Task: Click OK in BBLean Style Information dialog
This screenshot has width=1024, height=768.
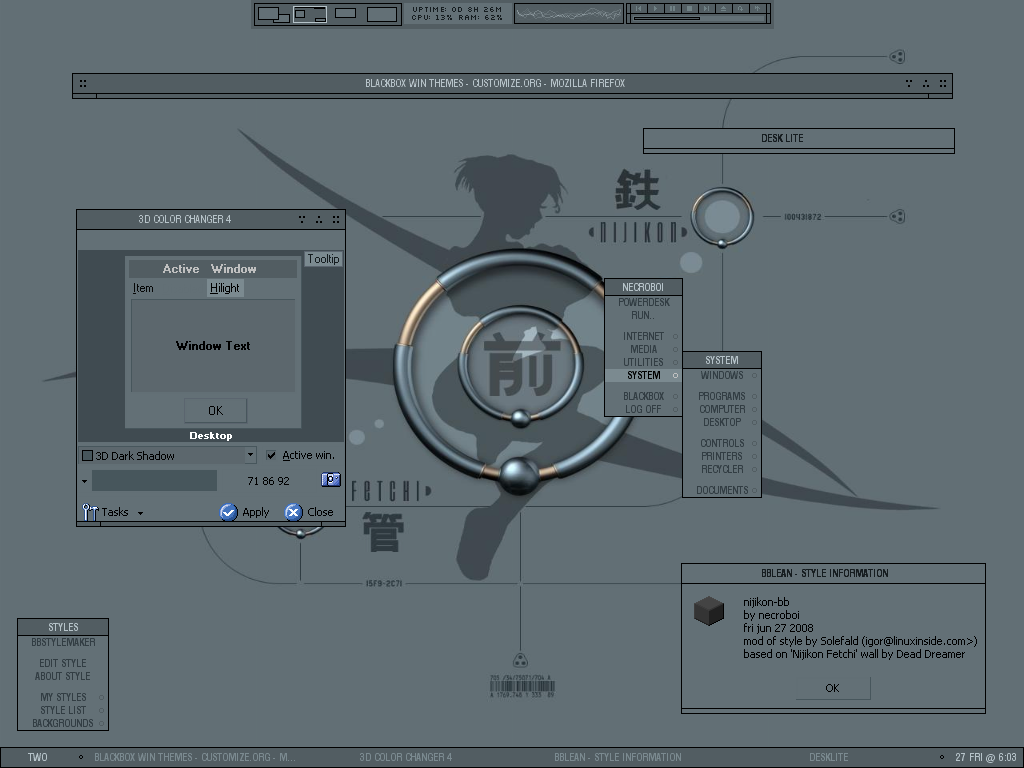Action: tap(833, 688)
